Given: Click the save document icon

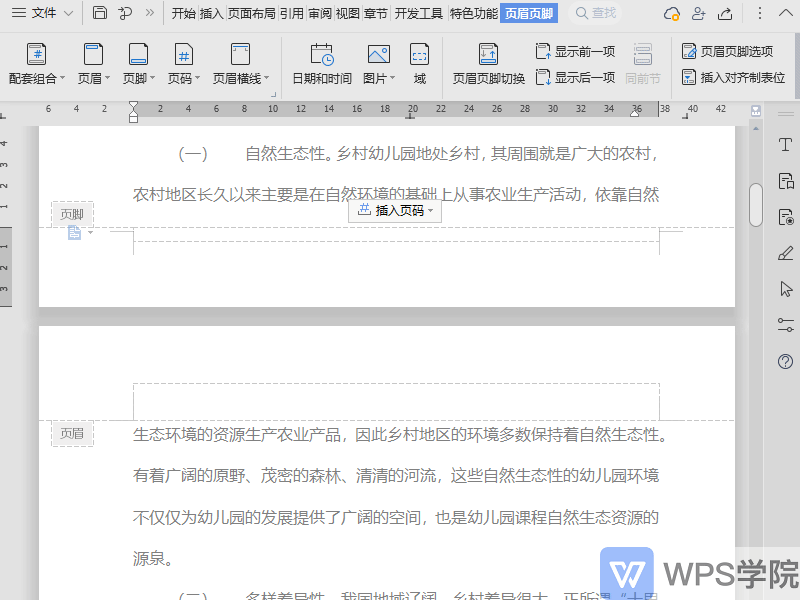Looking at the screenshot, I should click(99, 13).
